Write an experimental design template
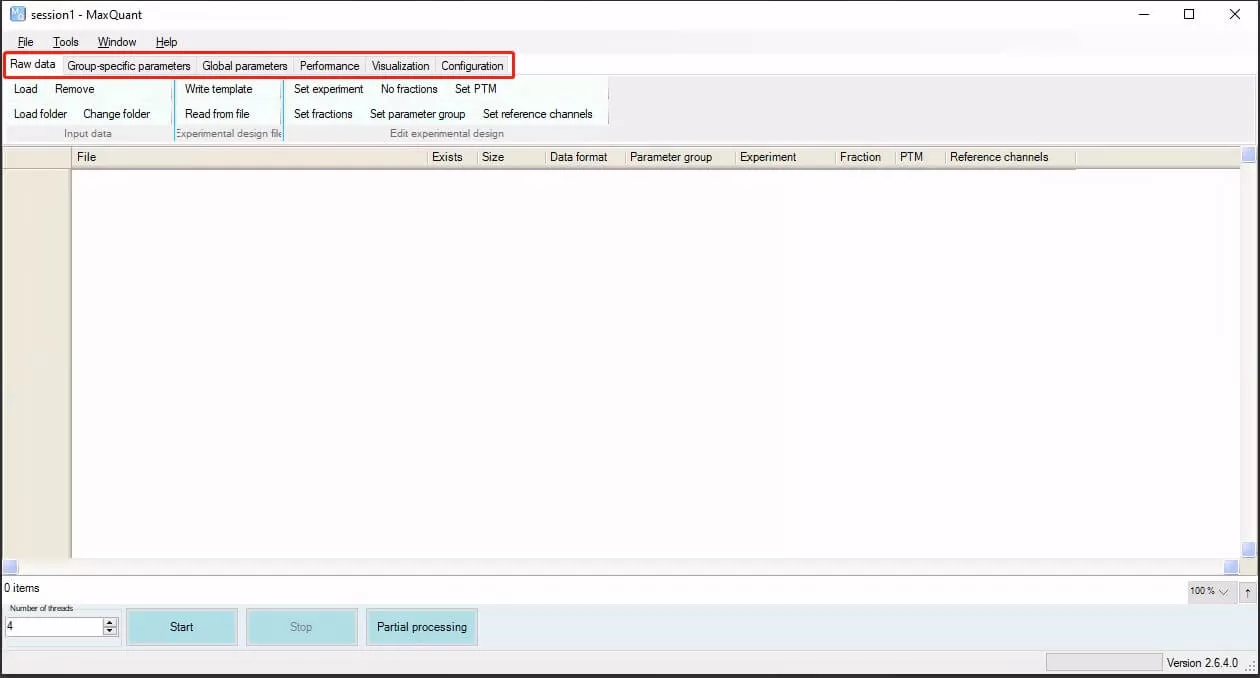This screenshot has width=1260, height=678. (219, 89)
